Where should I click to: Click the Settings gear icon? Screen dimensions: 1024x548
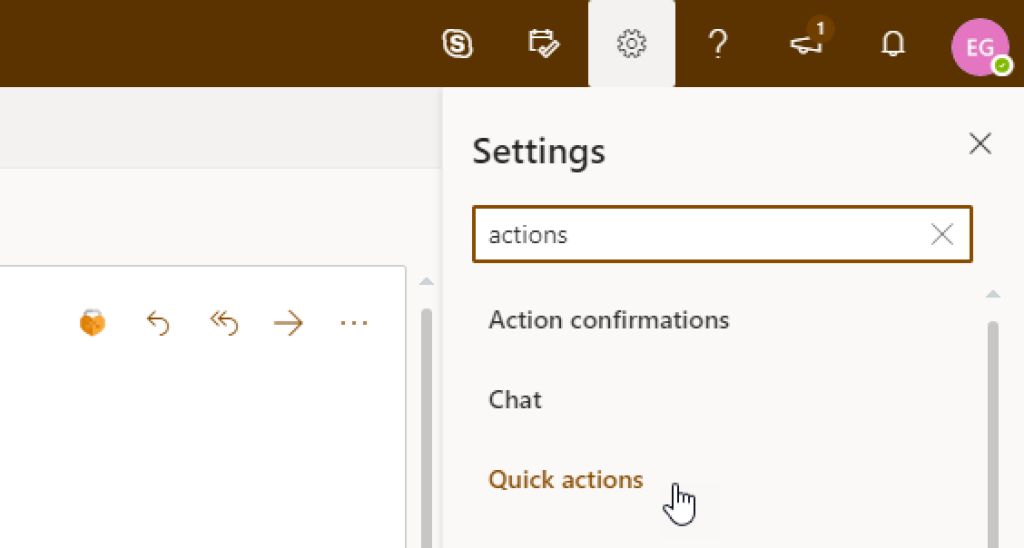(x=631, y=44)
